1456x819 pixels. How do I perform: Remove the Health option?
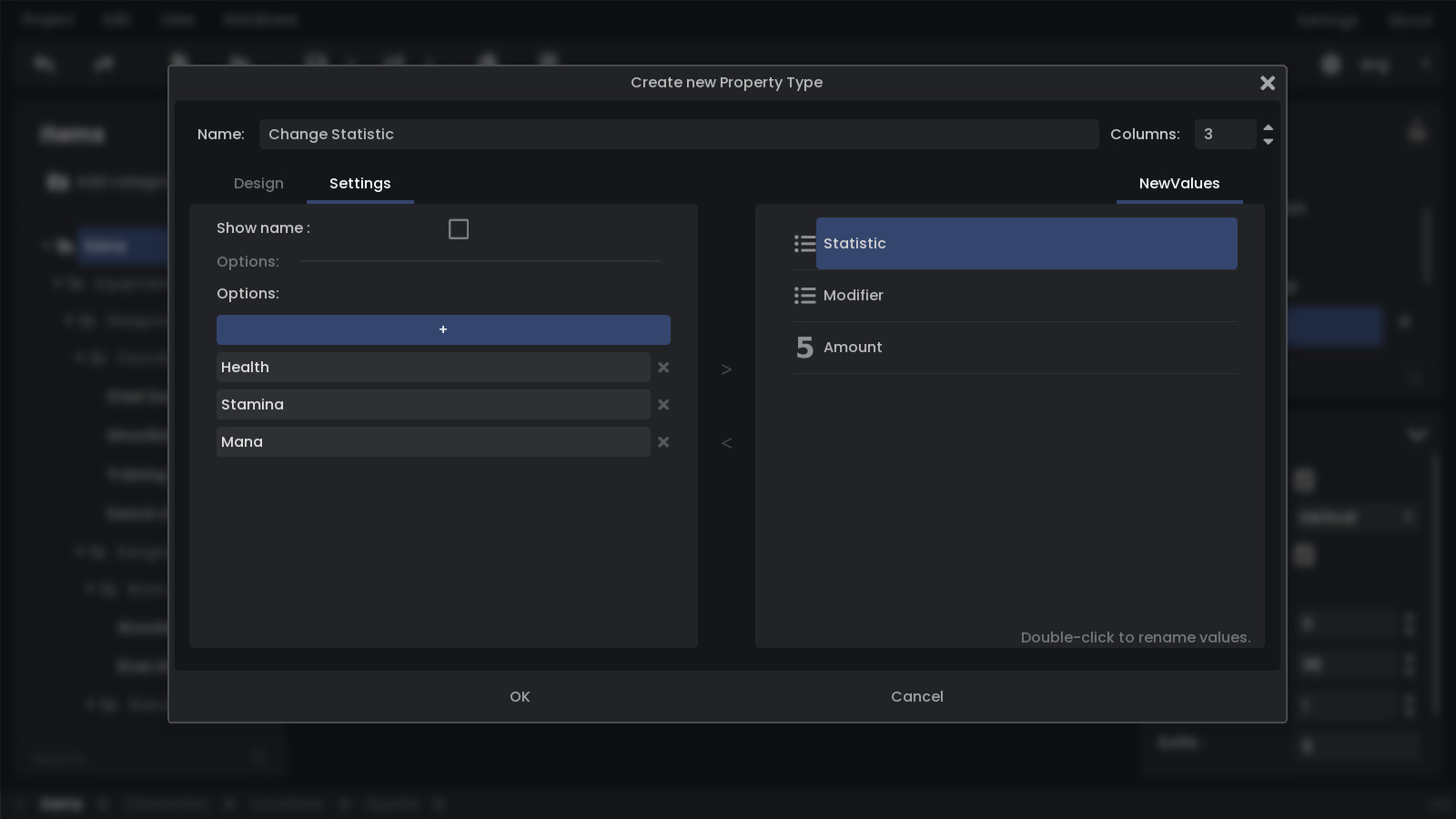tap(663, 368)
